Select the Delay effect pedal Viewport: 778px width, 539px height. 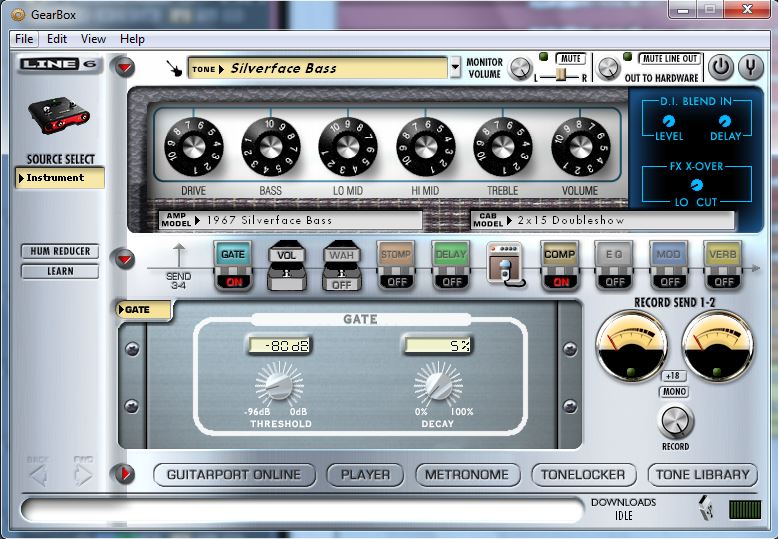pyautogui.click(x=451, y=254)
